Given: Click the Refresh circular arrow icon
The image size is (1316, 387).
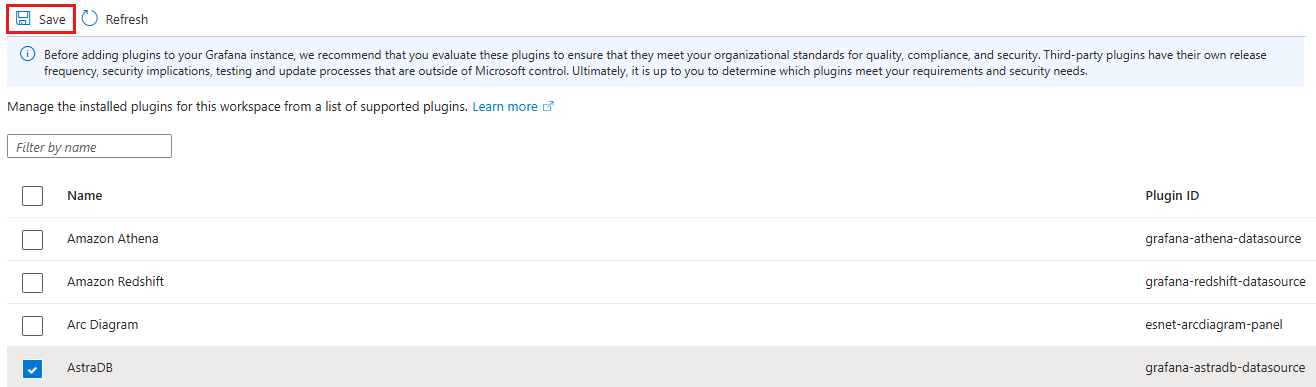Looking at the screenshot, I should tap(89, 18).
